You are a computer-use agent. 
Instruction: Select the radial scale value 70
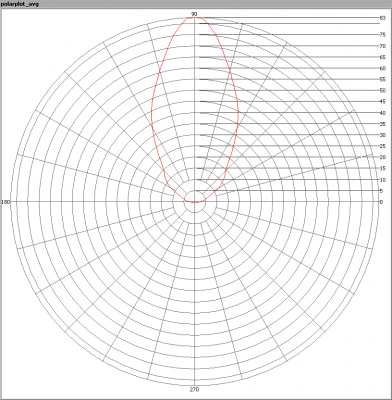(383, 46)
